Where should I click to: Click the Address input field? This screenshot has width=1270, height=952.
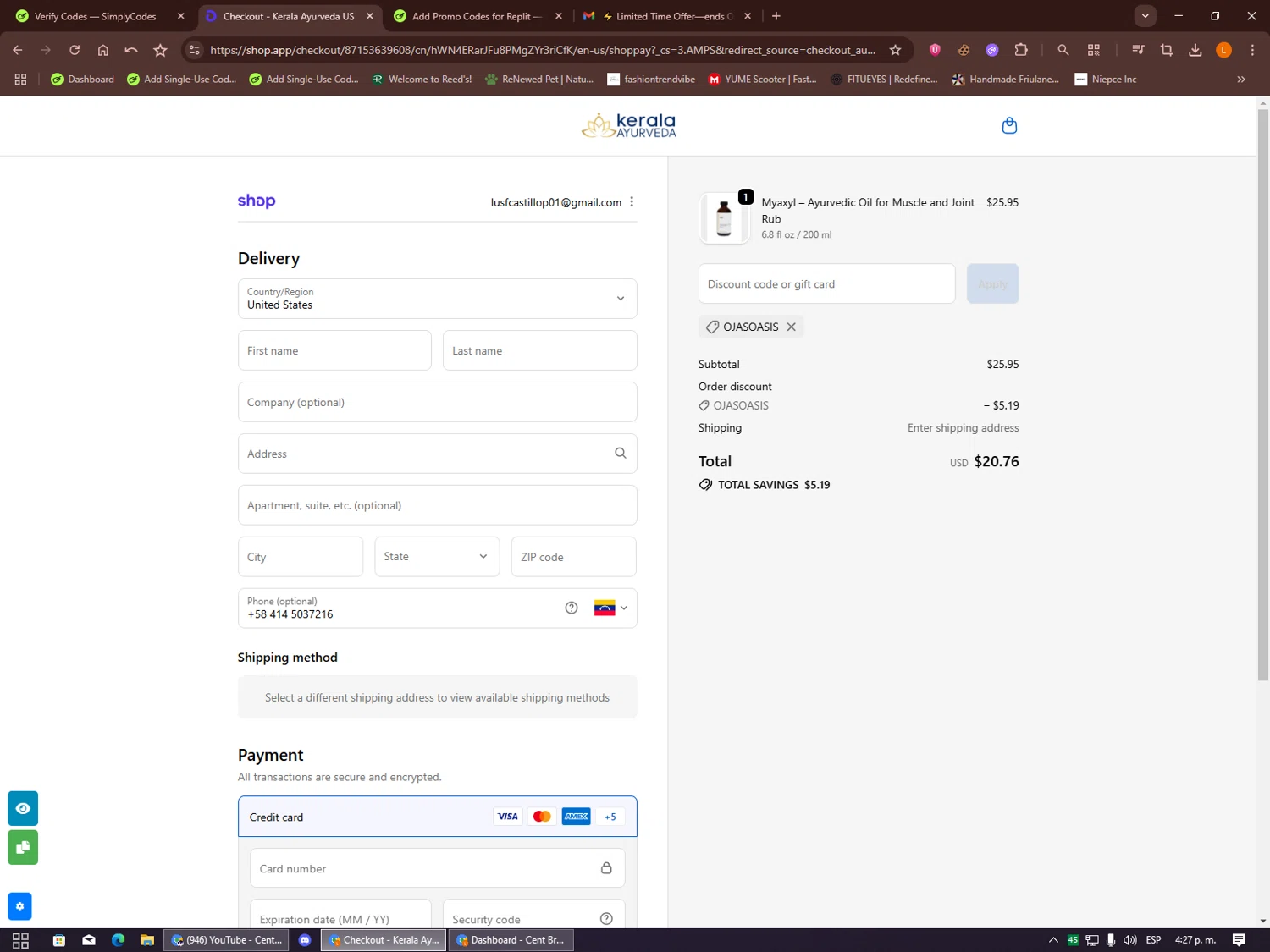click(437, 454)
